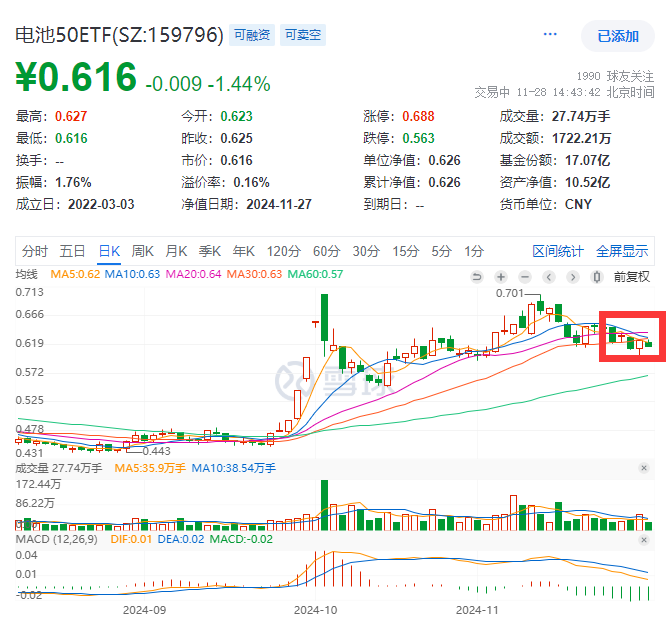
Task: Click the MA5:0.62 moving average label
Action: coord(75,274)
